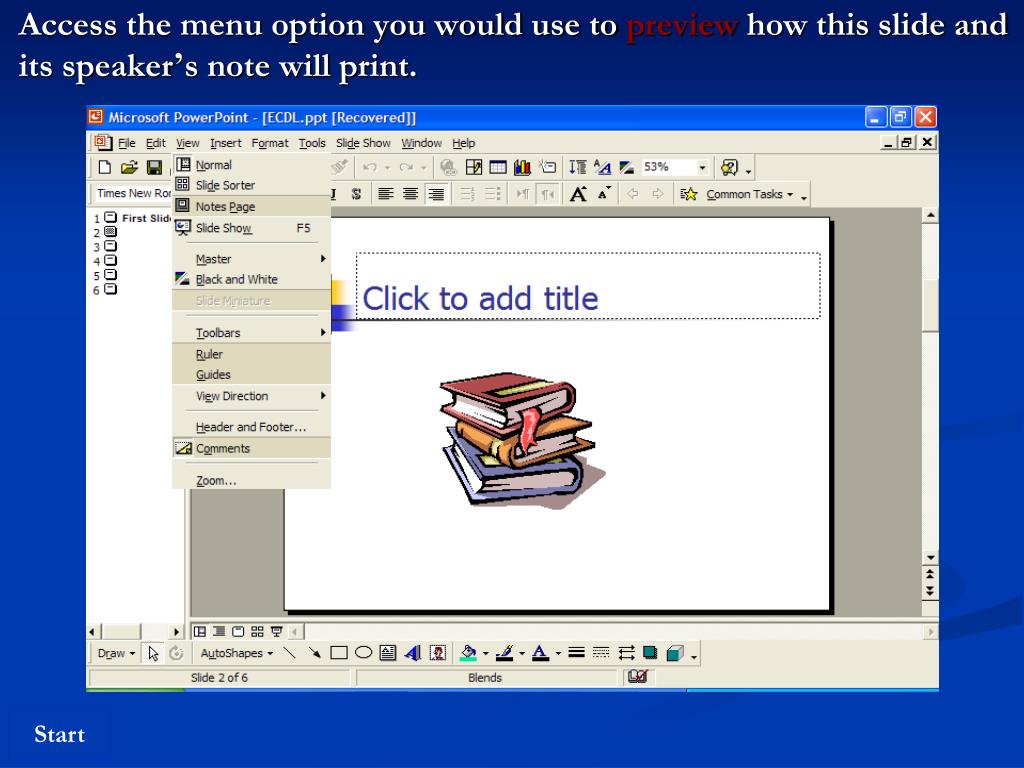
Task: Click the Redo arrow icon
Action: point(406,167)
